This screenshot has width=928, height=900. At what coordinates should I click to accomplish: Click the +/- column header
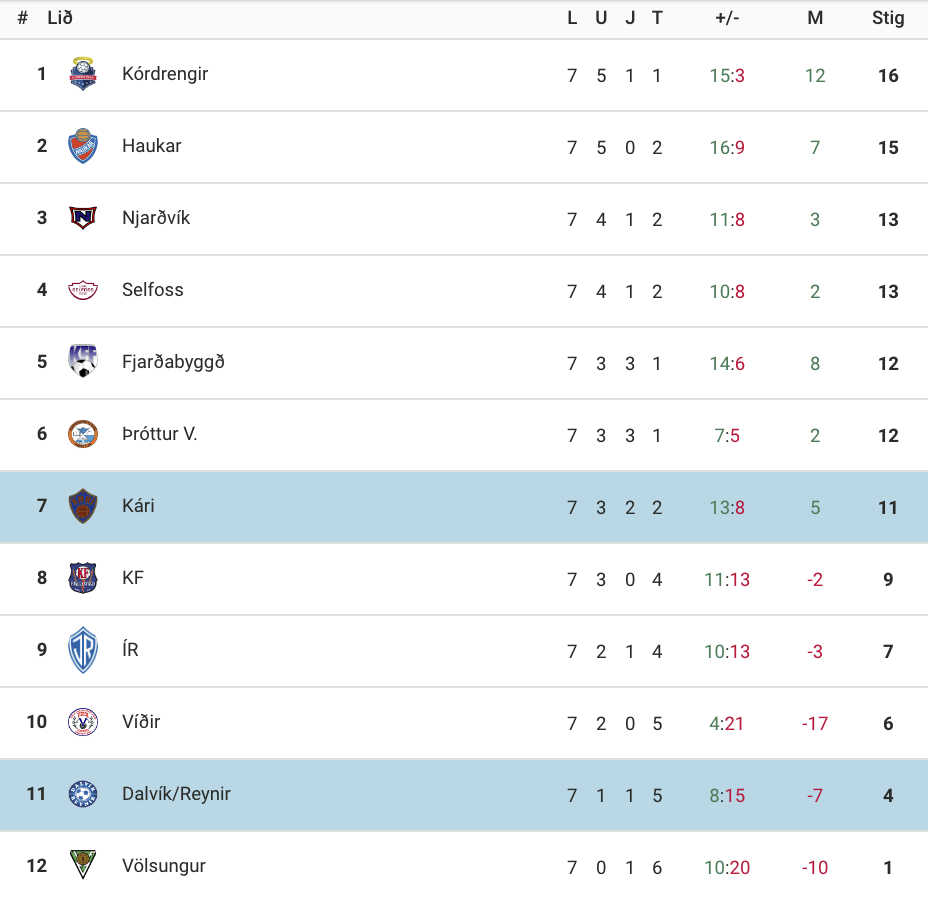tap(727, 18)
